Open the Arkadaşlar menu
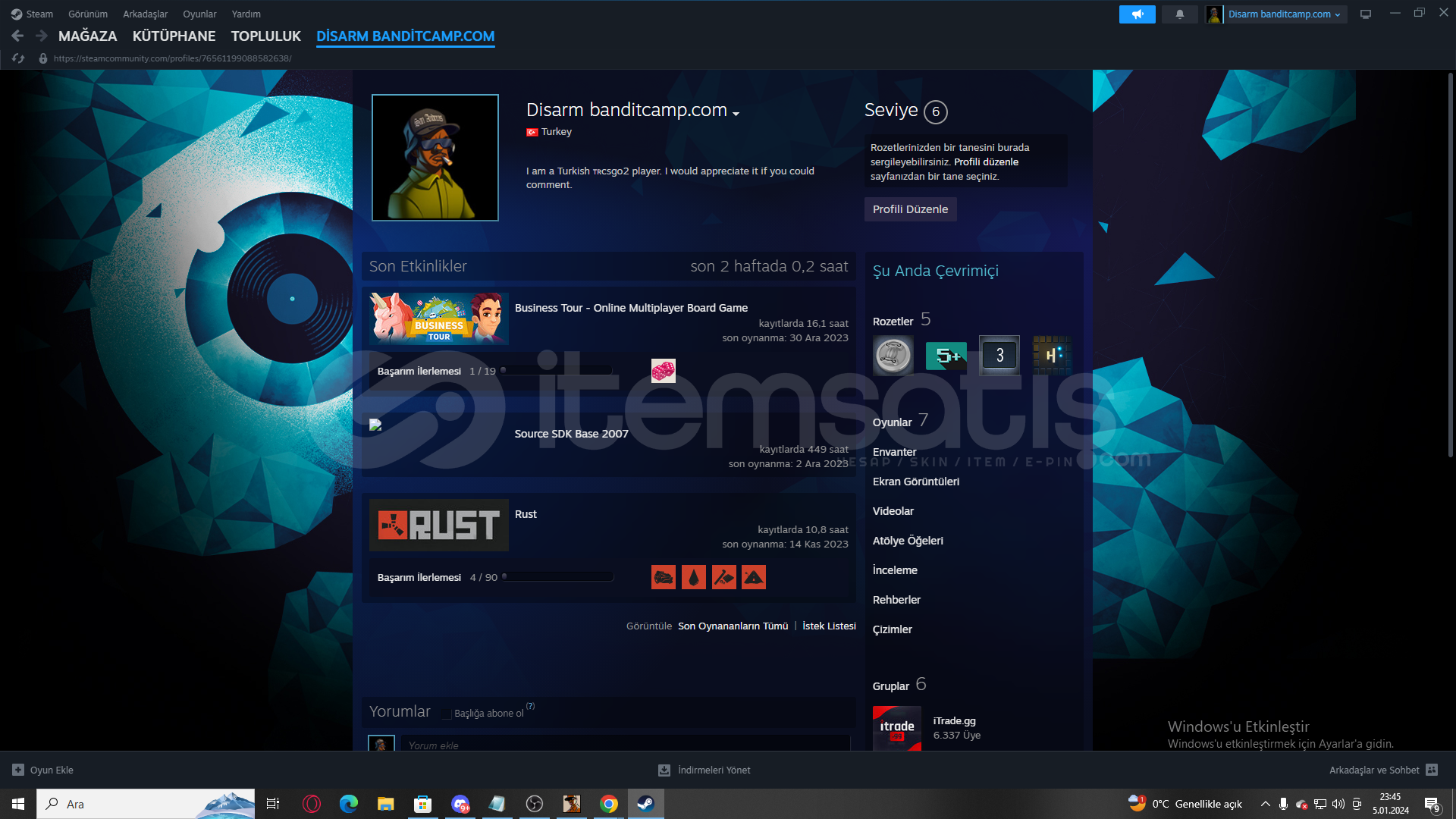 click(x=146, y=14)
